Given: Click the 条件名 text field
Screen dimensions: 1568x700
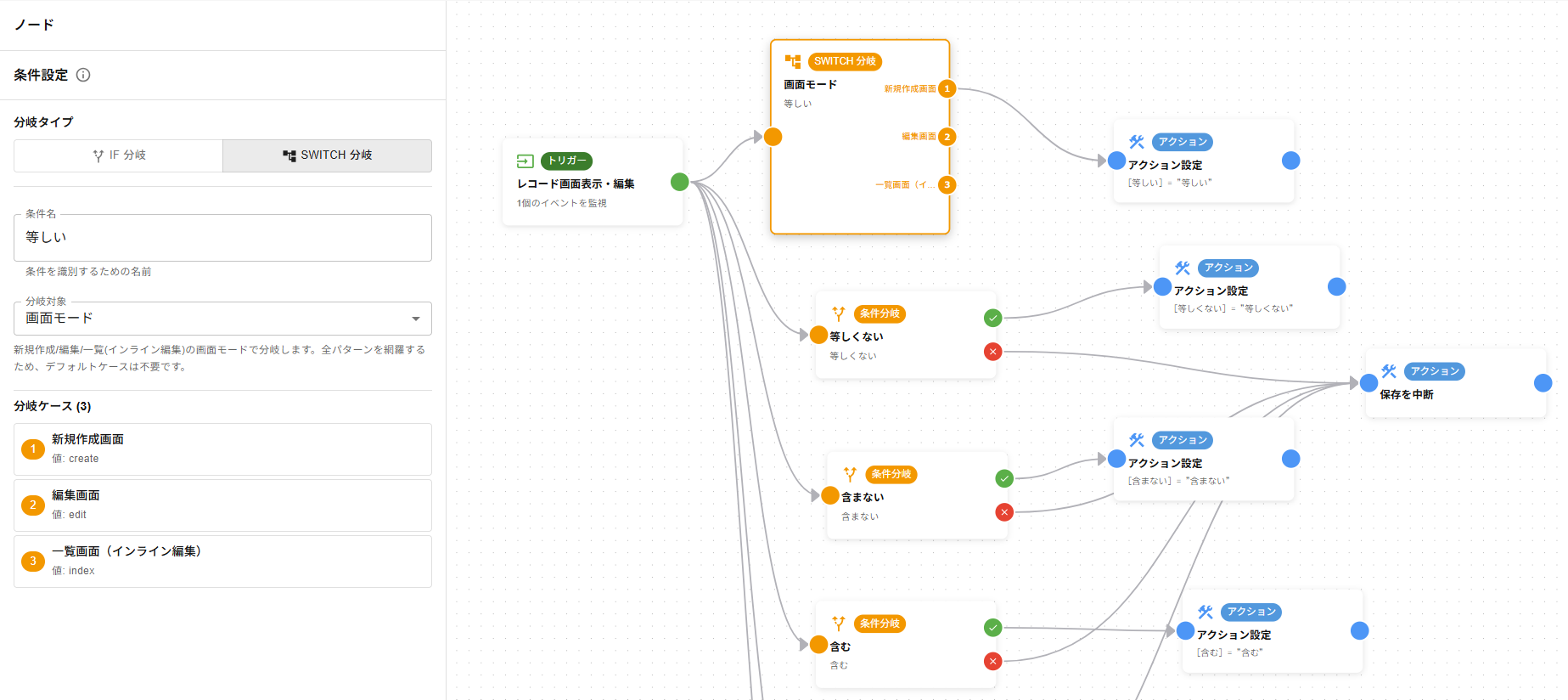Looking at the screenshot, I should (222, 238).
